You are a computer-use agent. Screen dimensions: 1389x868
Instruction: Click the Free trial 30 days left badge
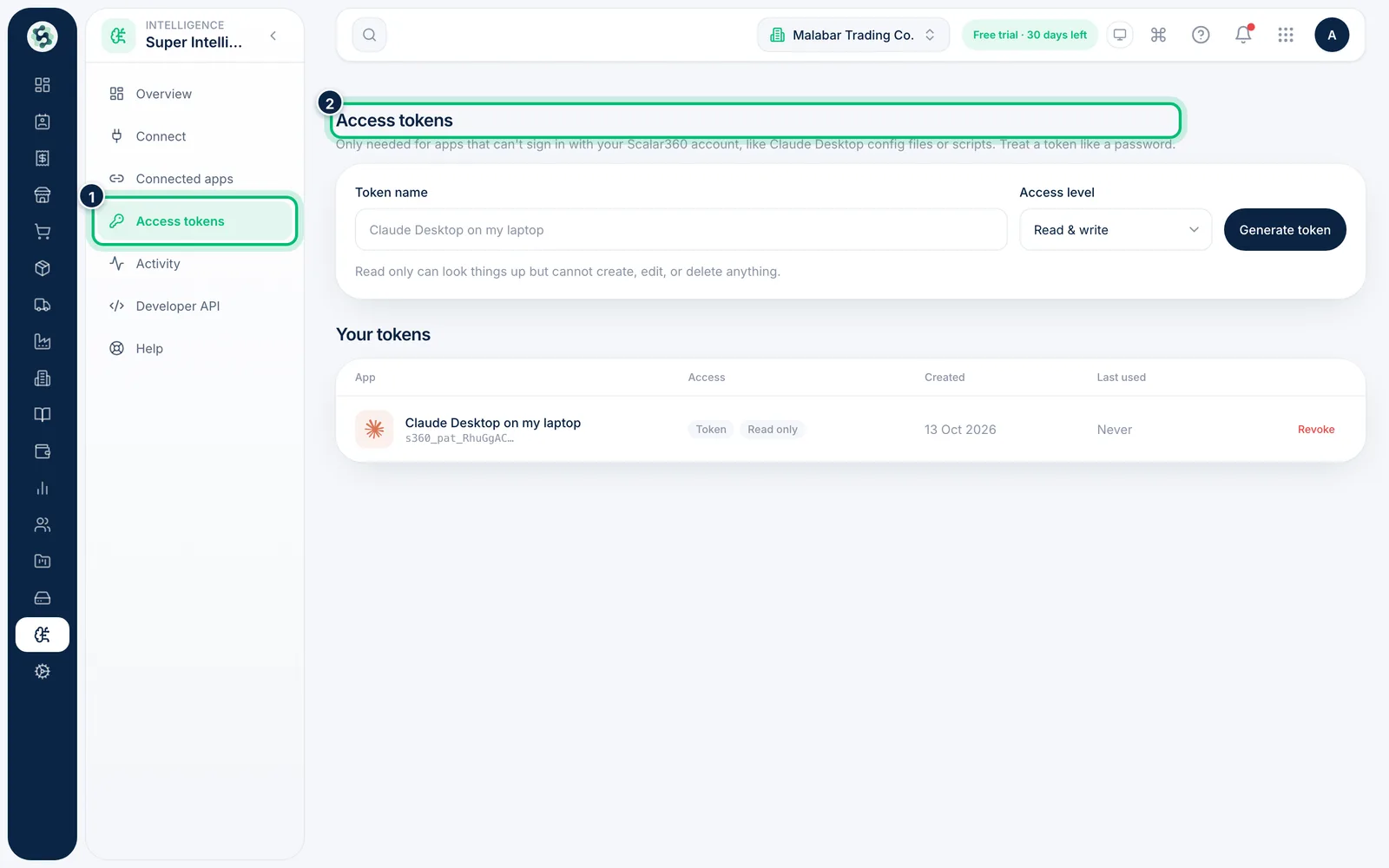pyautogui.click(x=1030, y=35)
